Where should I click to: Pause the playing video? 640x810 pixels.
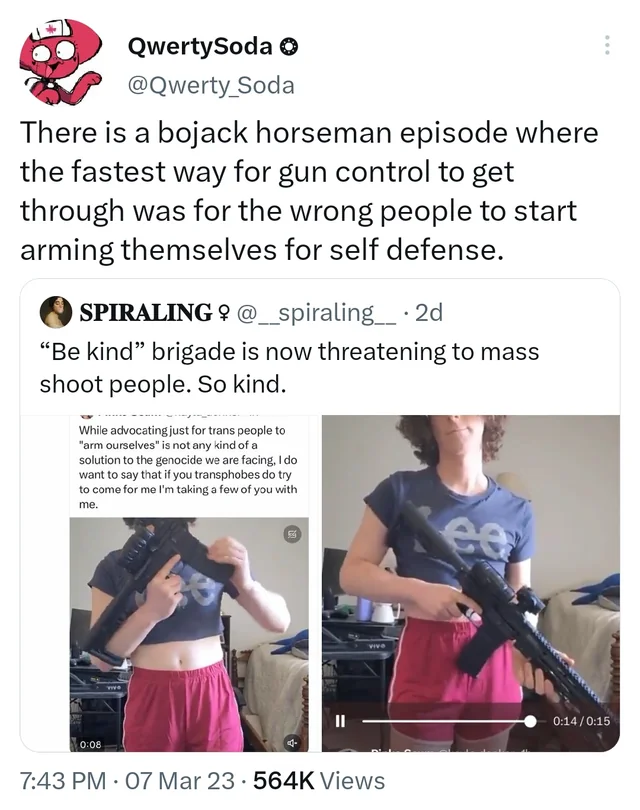(x=340, y=721)
